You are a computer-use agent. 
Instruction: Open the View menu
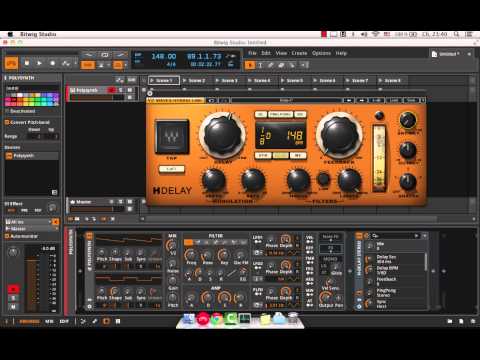click(281, 53)
